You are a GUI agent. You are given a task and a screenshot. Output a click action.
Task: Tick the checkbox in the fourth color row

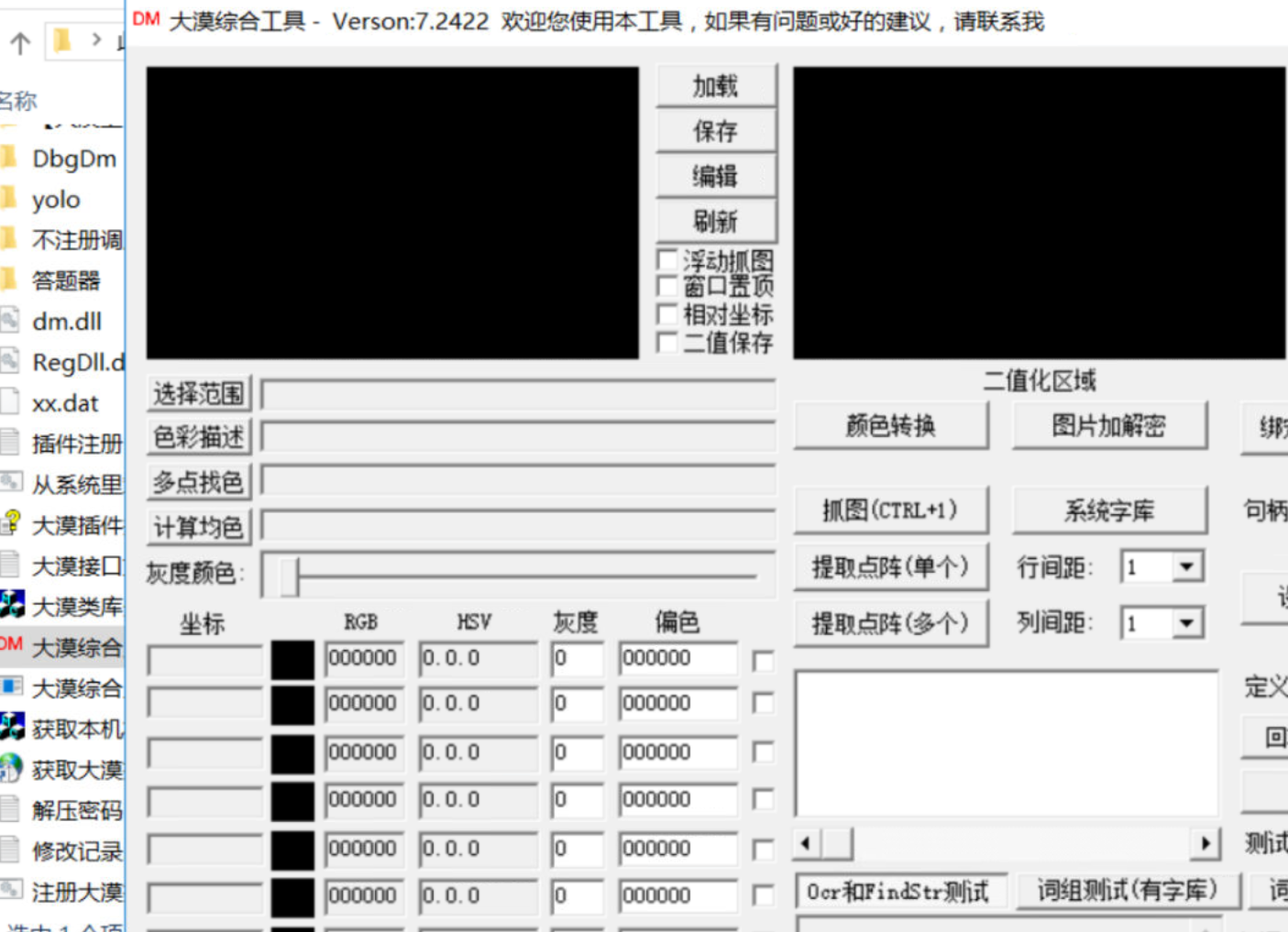(763, 799)
